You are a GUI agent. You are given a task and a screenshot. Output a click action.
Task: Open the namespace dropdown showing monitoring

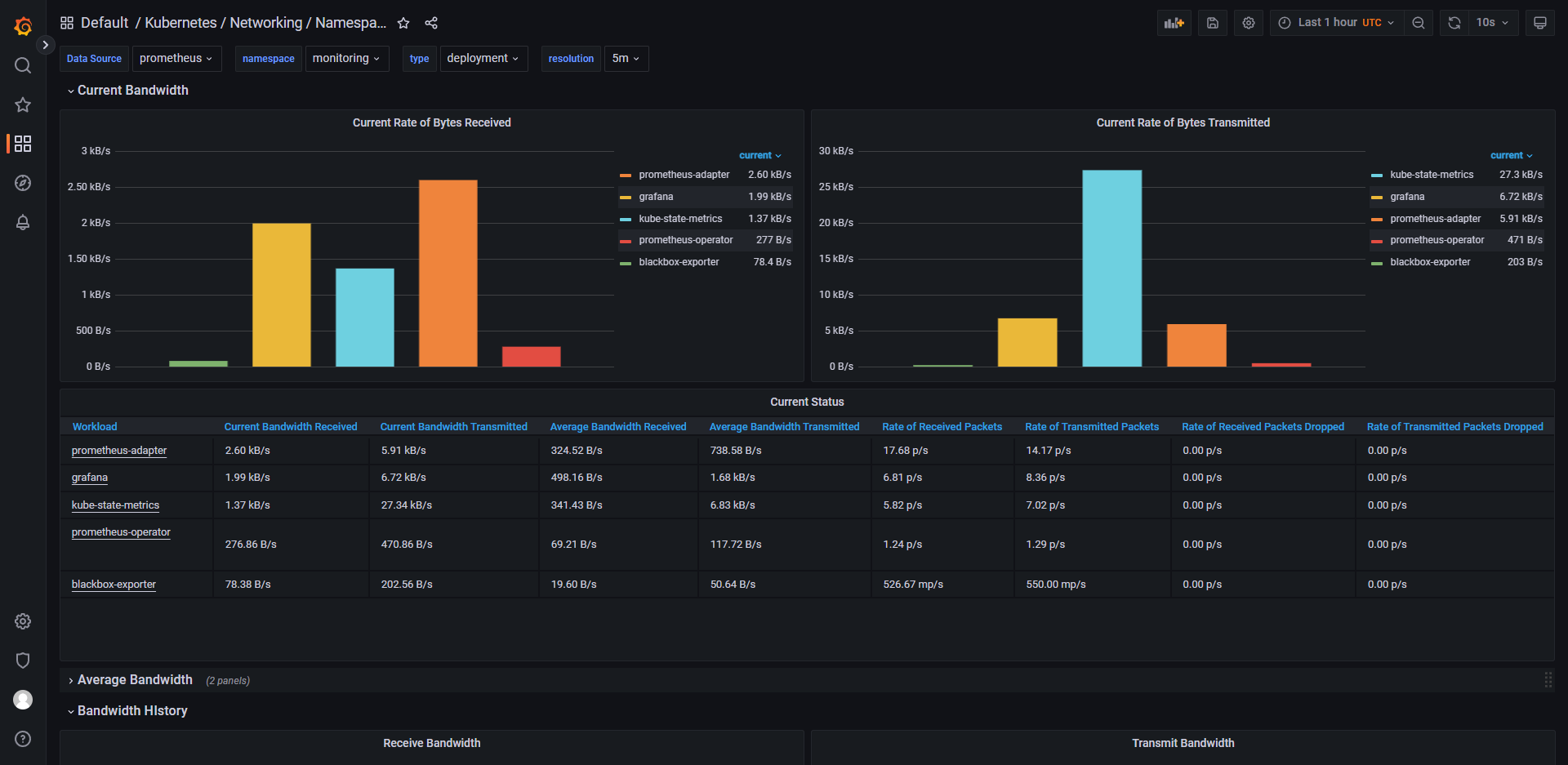coord(346,59)
